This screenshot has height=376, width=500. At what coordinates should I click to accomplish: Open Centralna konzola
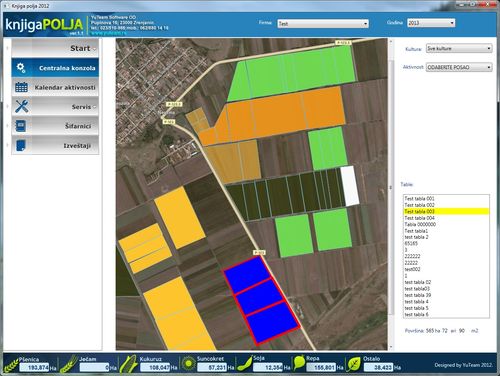pyautogui.click(x=55, y=68)
